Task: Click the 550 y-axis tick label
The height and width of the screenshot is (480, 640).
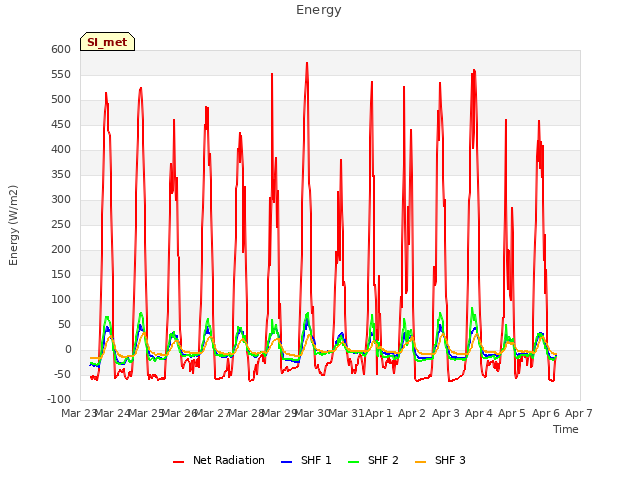Action: click(x=61, y=75)
